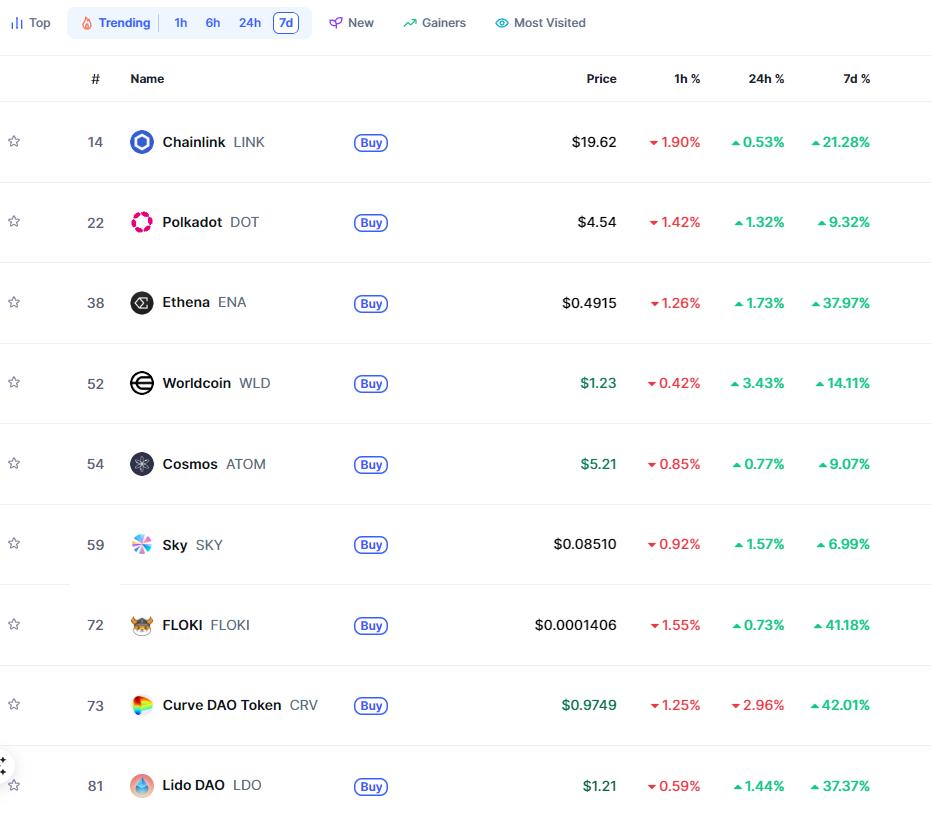Choose the 6h trending timeframe
The height and width of the screenshot is (816, 932).
click(213, 23)
